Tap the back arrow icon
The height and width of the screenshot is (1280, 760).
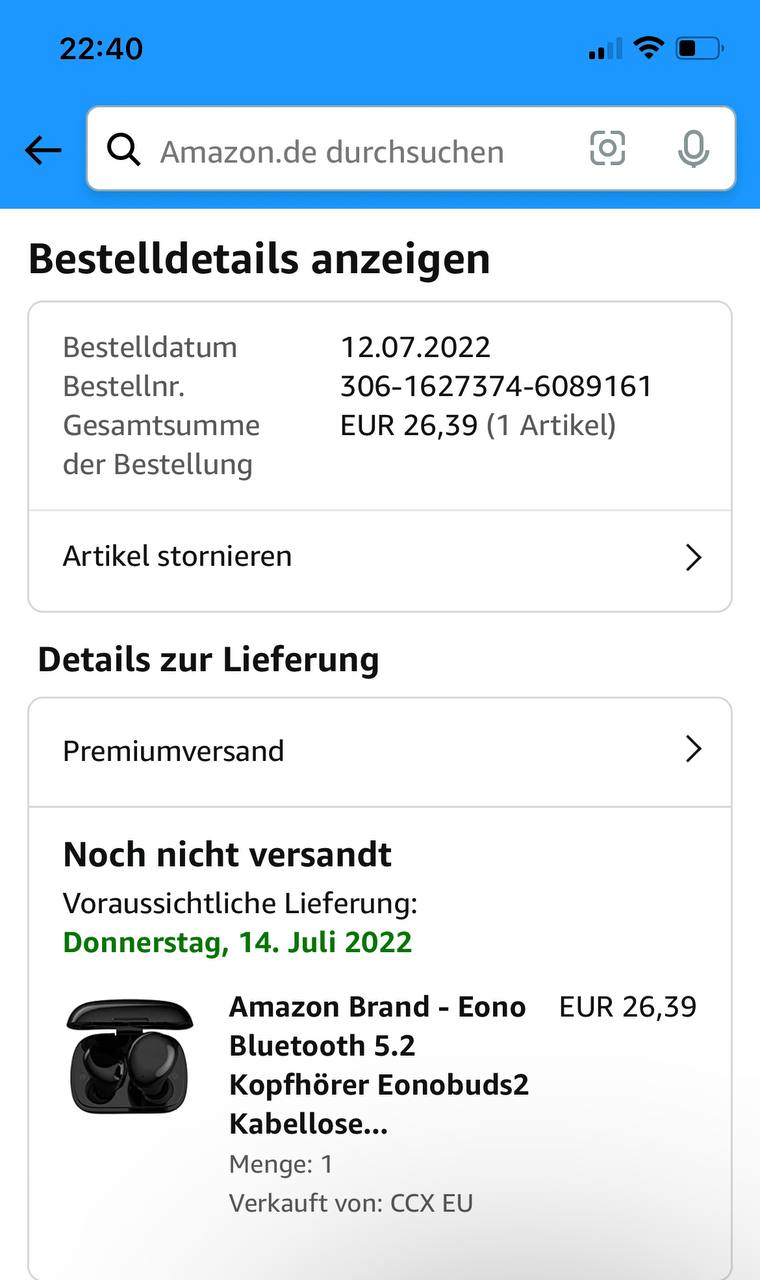click(43, 151)
